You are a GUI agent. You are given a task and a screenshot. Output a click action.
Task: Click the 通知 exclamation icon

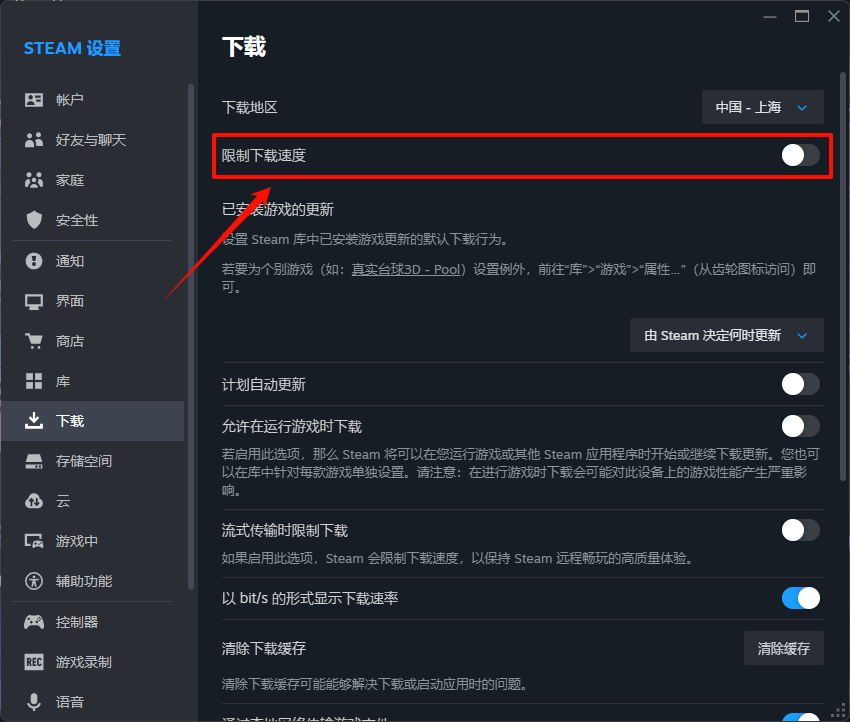tap(34, 261)
